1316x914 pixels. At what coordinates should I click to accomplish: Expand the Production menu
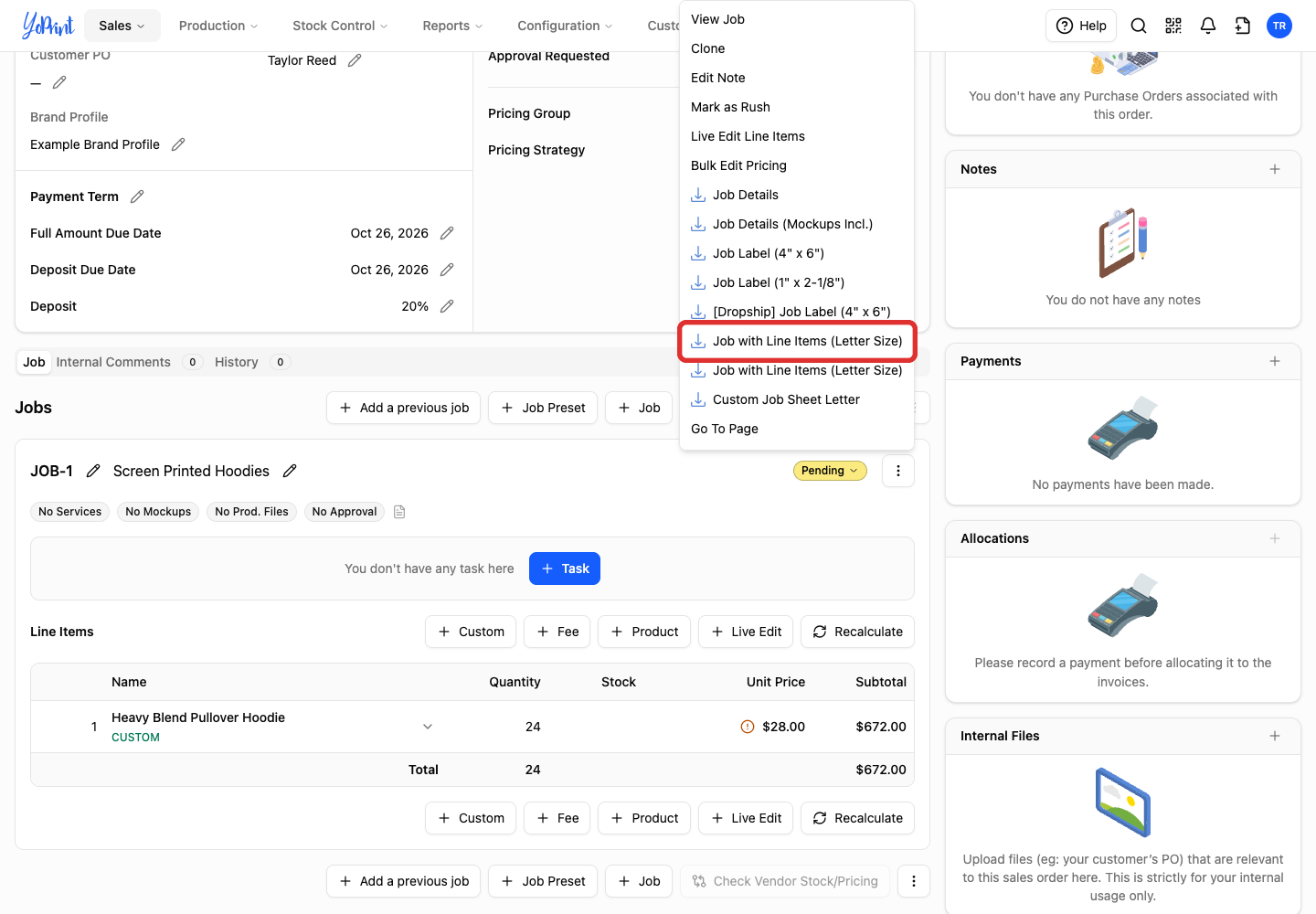pyautogui.click(x=218, y=26)
